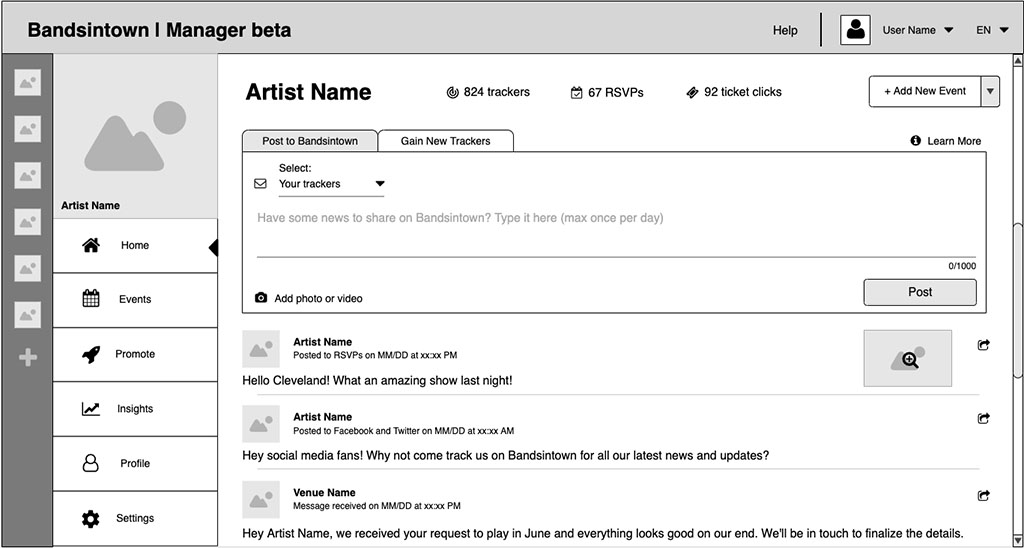Click the 92 ticket clicks stat
Screen dimensions: 1024x548
point(733,93)
